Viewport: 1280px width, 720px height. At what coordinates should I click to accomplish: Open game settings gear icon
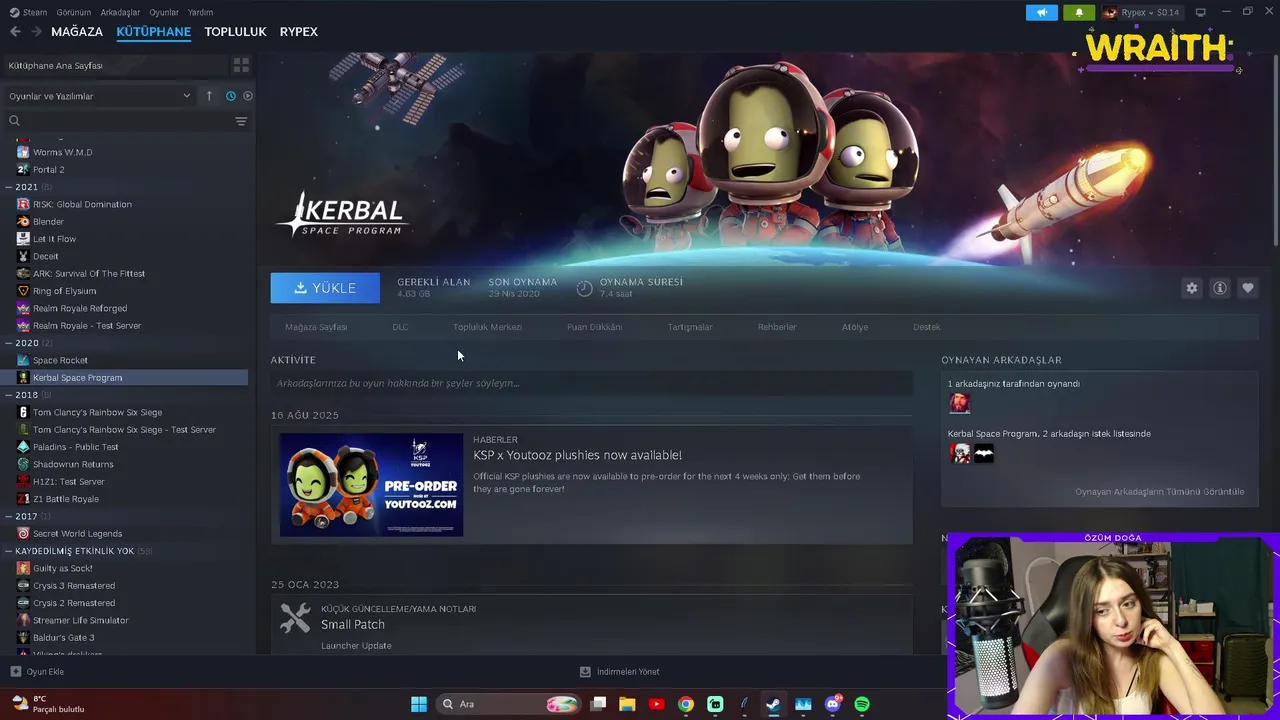coord(1191,288)
